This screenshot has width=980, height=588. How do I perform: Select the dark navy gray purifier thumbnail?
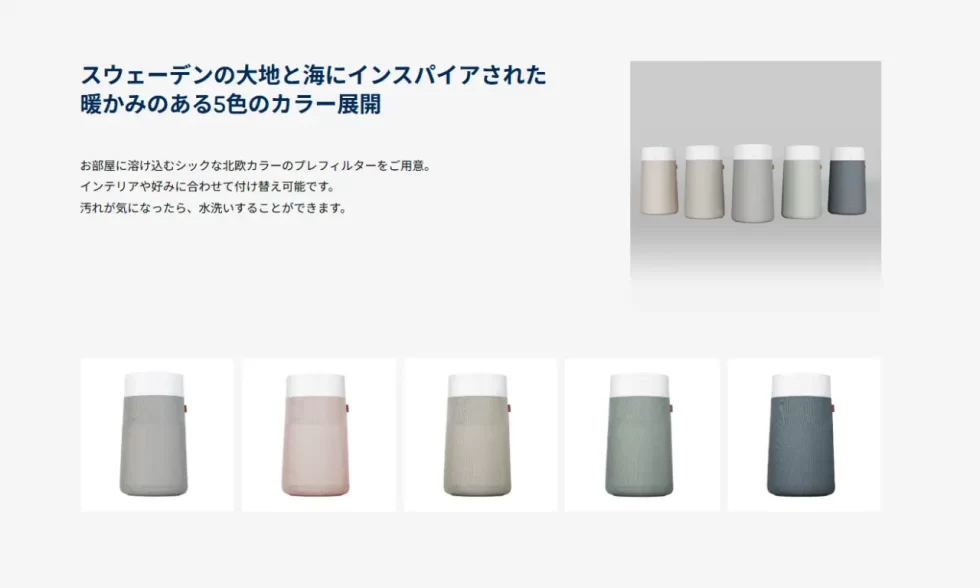(804, 435)
